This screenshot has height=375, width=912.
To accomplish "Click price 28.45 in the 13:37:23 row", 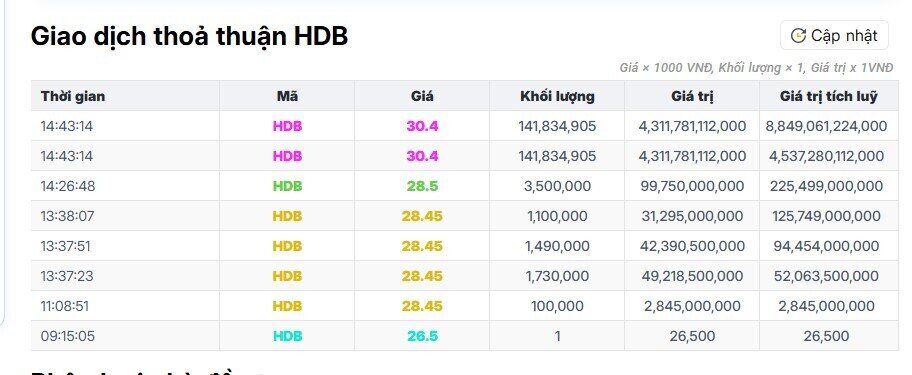I will point(422,276).
